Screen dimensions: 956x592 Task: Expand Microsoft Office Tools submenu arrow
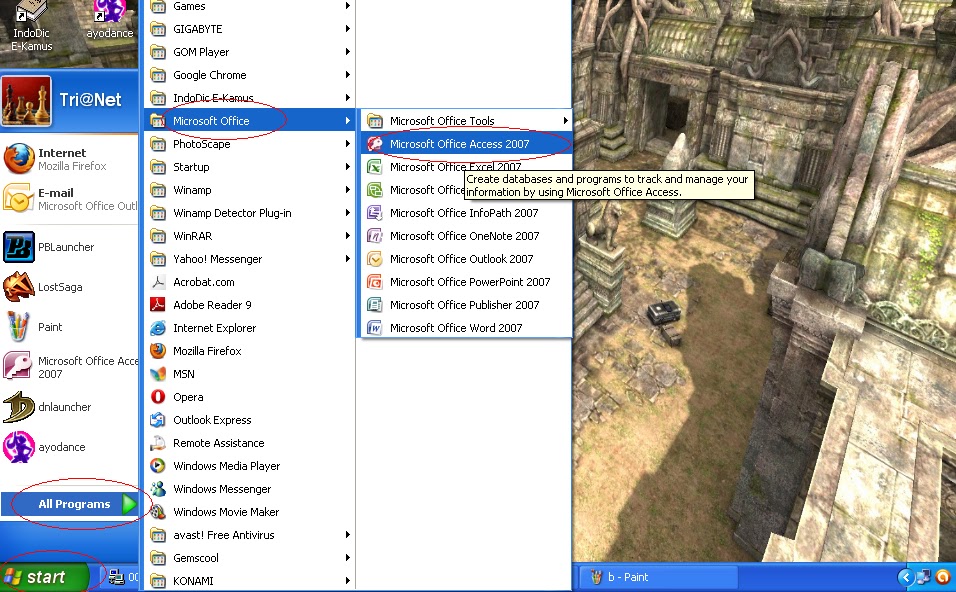click(x=565, y=121)
